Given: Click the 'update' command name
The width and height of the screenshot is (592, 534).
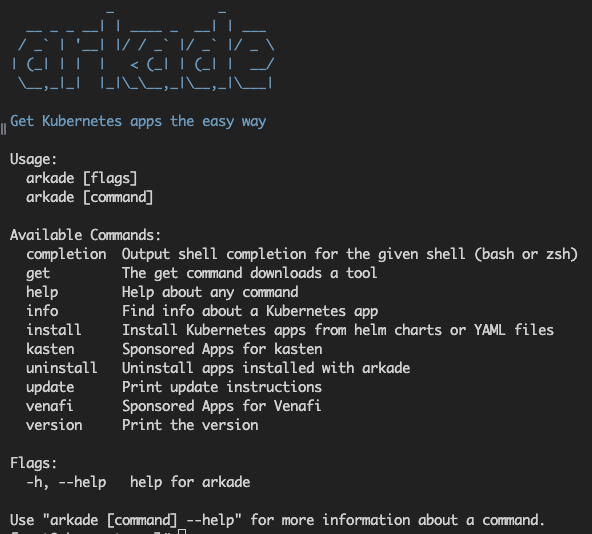Looking at the screenshot, I should click(50, 387).
